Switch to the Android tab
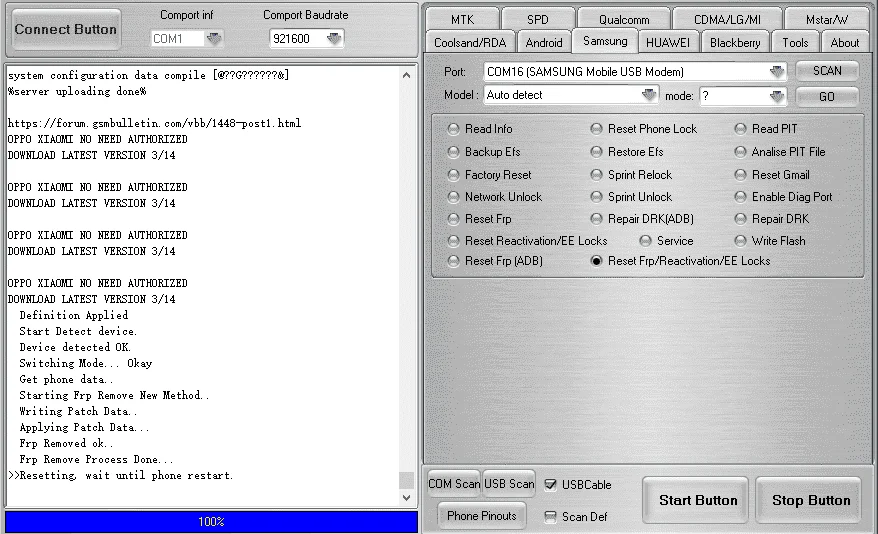Image resolution: width=878 pixels, height=534 pixels. coord(544,43)
